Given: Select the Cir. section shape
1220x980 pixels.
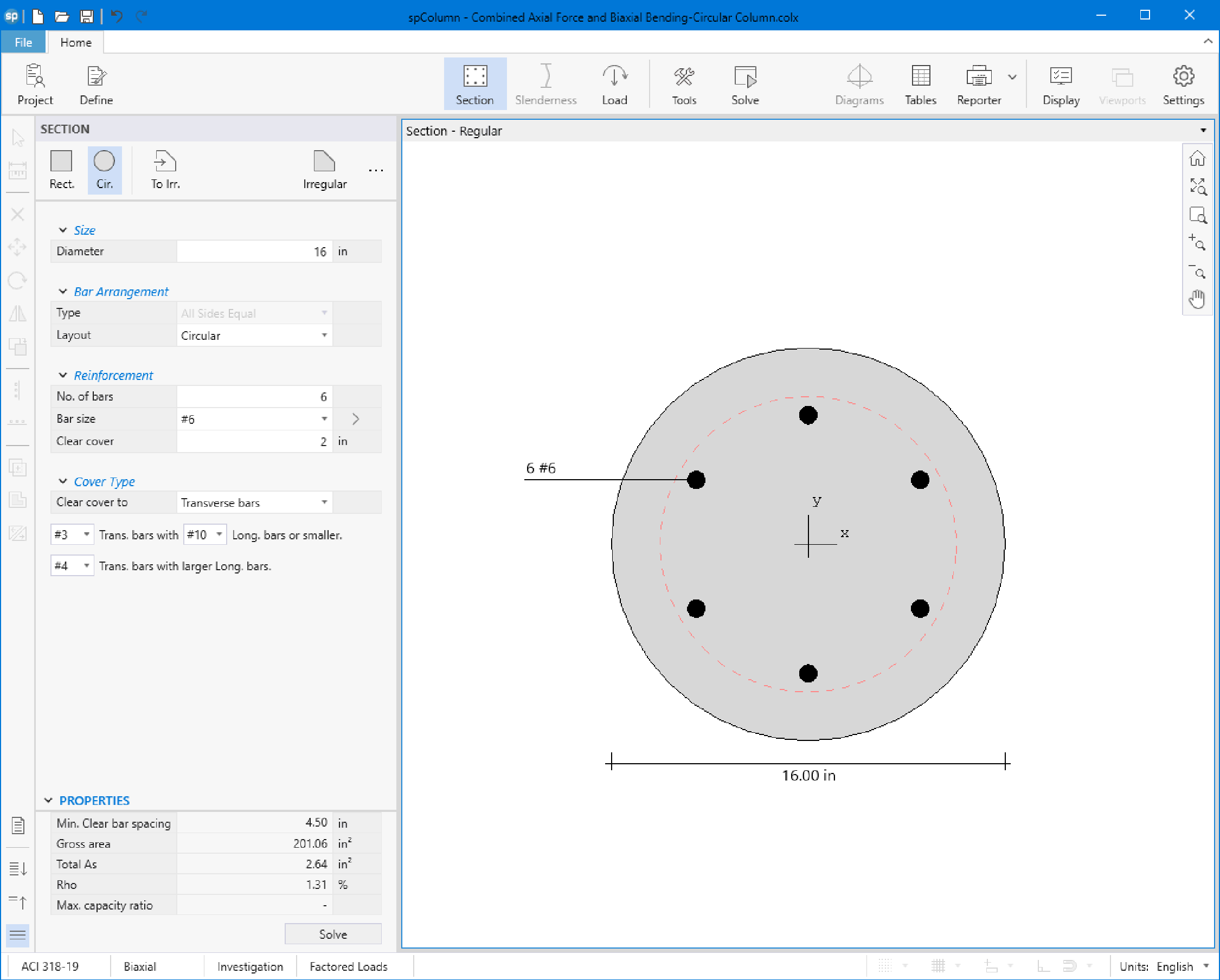Looking at the screenshot, I should tap(104, 170).
